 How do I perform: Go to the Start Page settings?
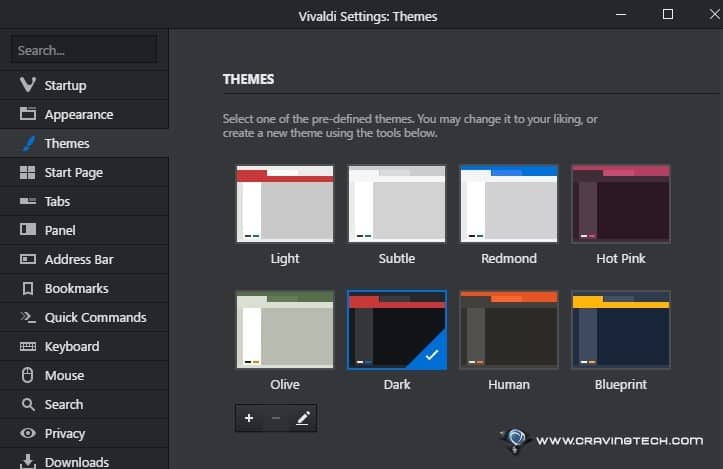(84, 172)
